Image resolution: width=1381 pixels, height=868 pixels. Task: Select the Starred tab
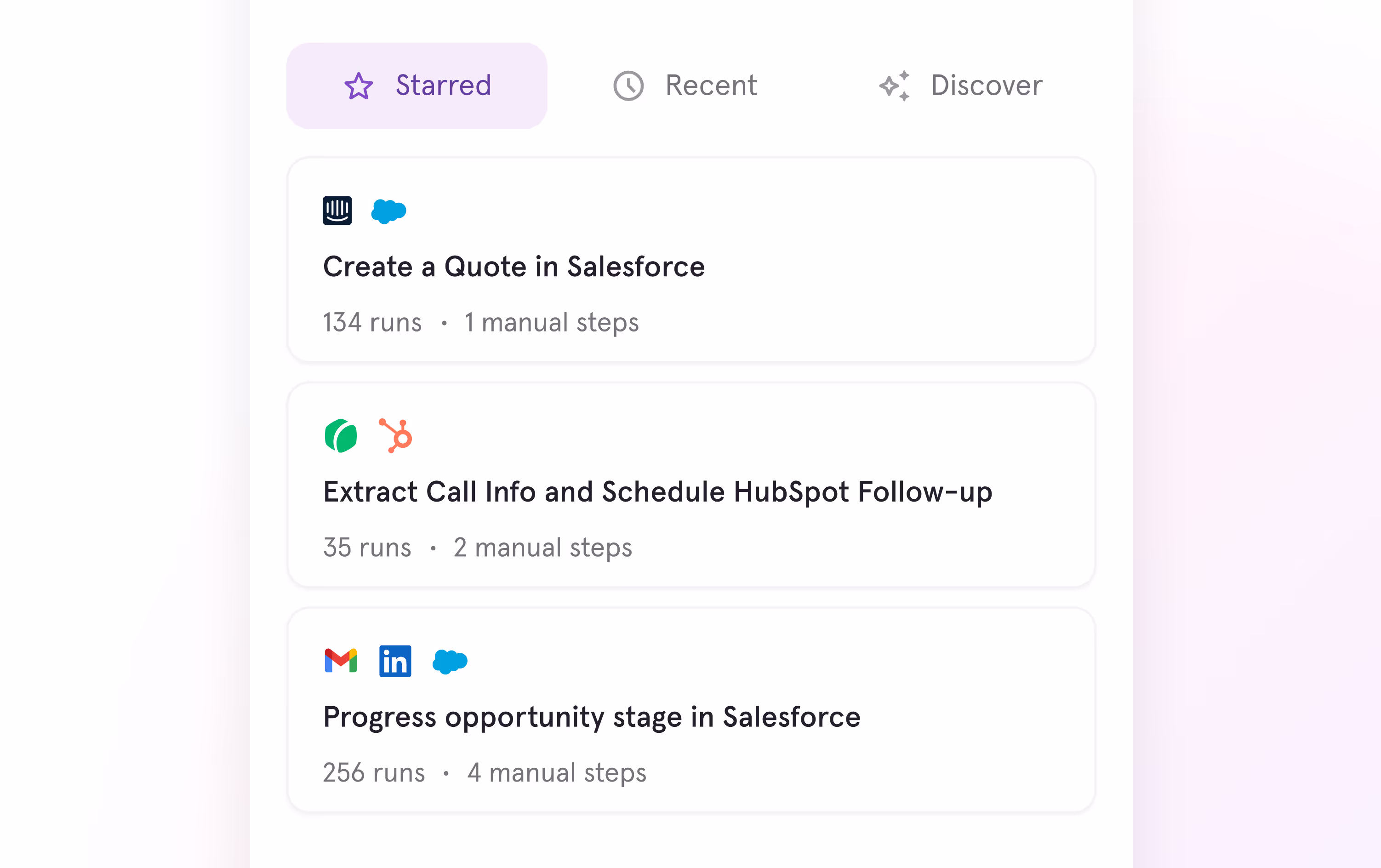[x=417, y=86]
